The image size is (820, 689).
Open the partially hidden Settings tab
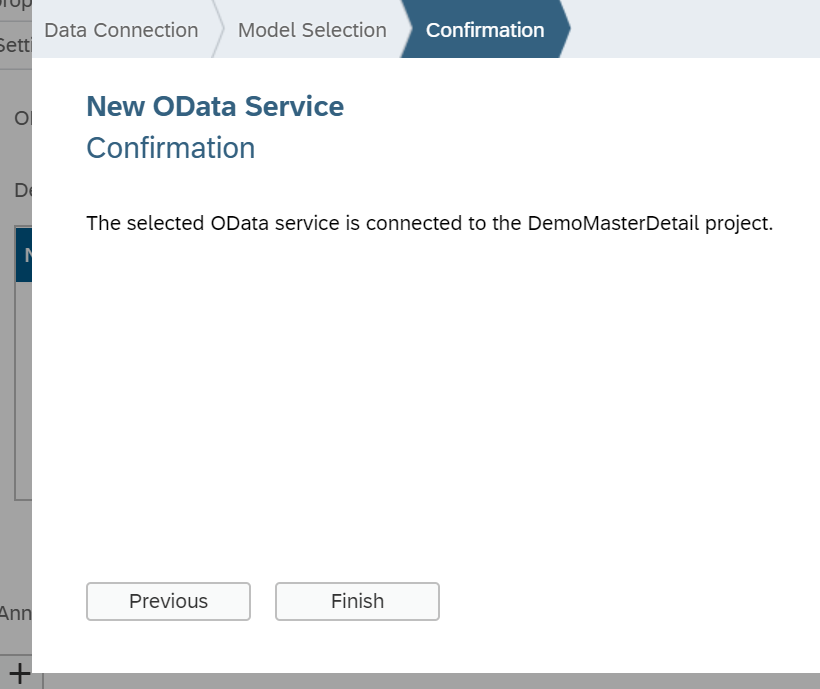click(x=16, y=45)
